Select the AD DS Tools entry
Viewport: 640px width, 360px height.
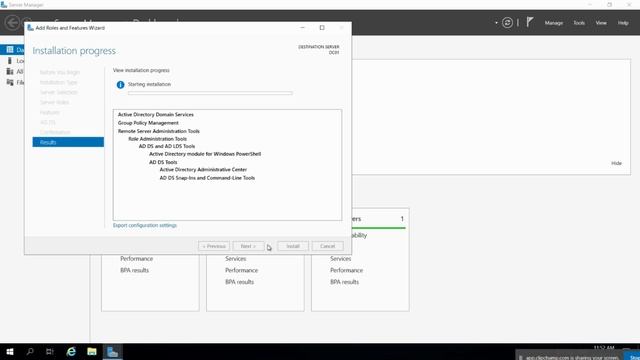click(163, 162)
